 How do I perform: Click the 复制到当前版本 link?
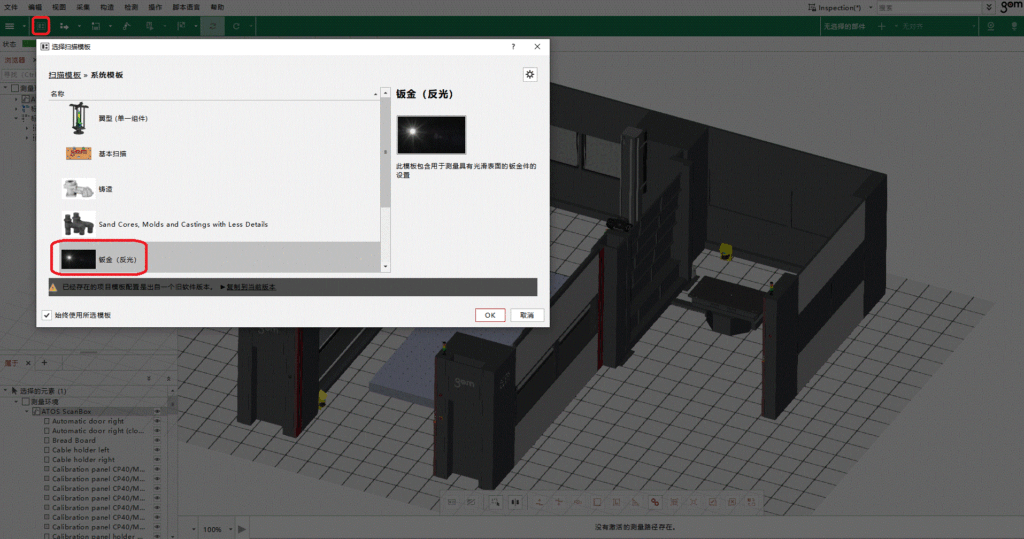(x=251, y=287)
